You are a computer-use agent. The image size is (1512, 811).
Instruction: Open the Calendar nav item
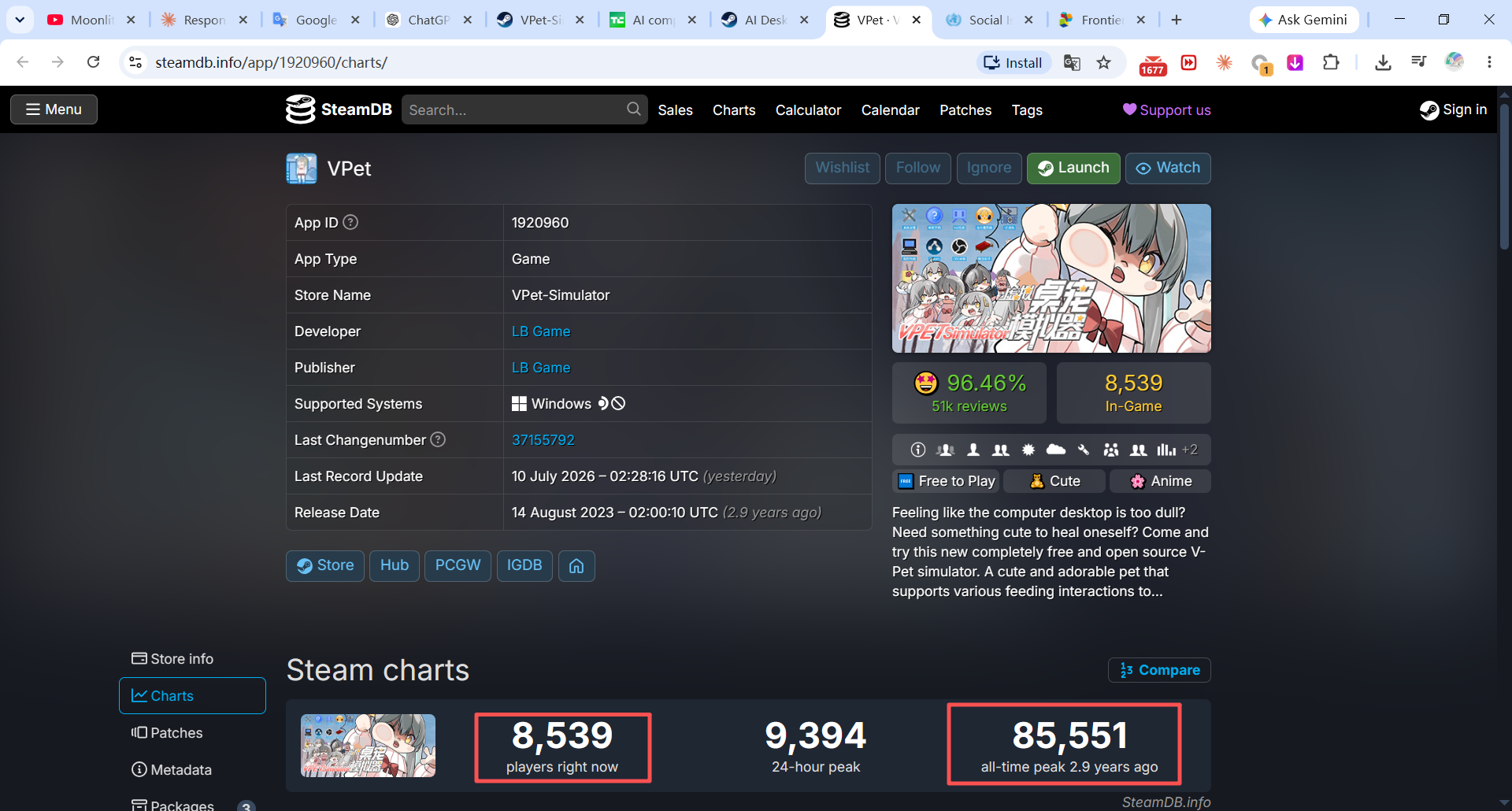point(890,110)
